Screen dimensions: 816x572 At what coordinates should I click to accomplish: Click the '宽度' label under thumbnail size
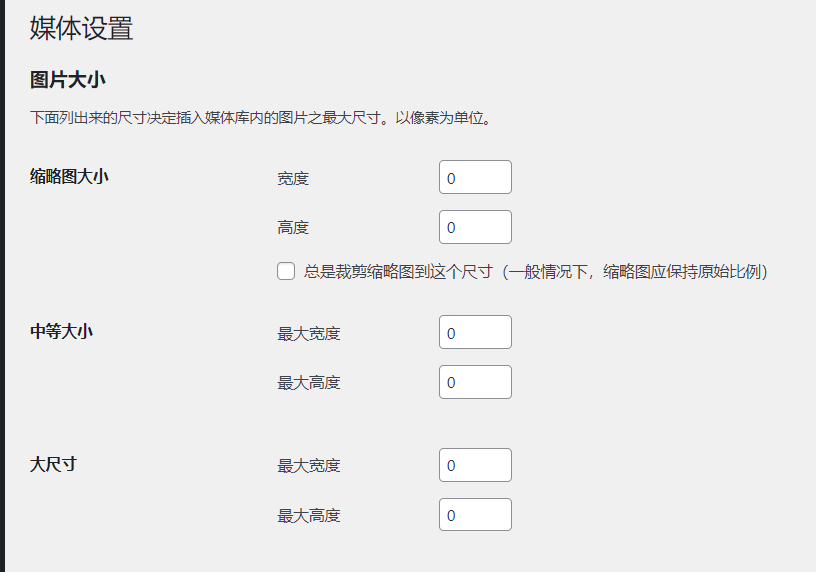point(293,178)
